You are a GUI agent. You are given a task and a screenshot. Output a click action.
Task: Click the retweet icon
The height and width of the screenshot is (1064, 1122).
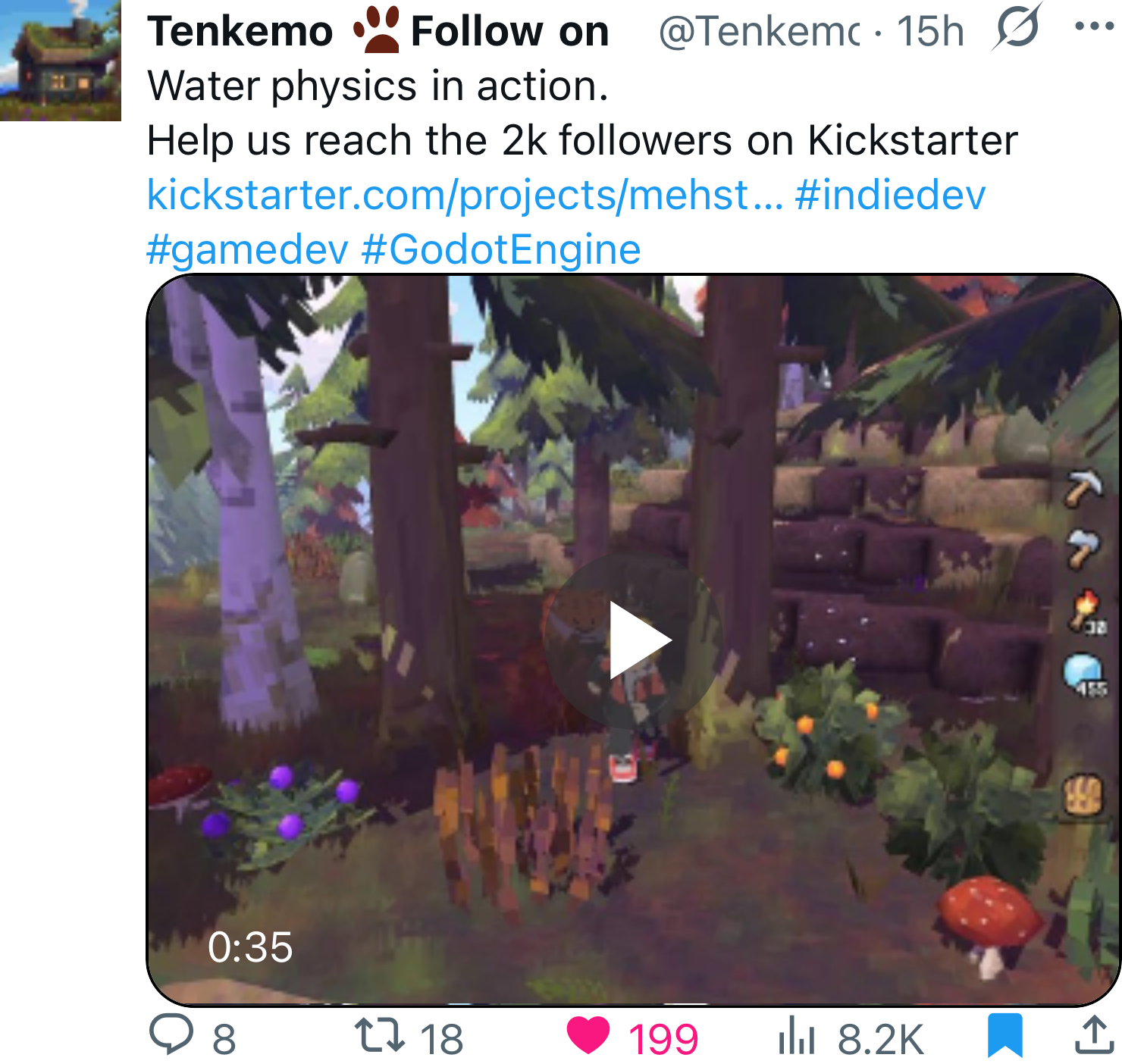379,1036
